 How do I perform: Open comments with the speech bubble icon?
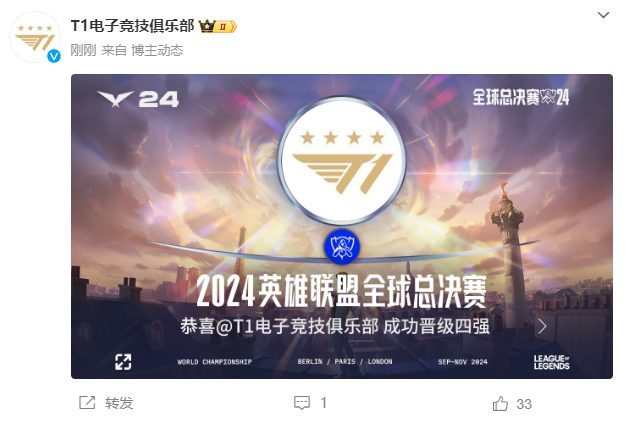click(x=302, y=403)
